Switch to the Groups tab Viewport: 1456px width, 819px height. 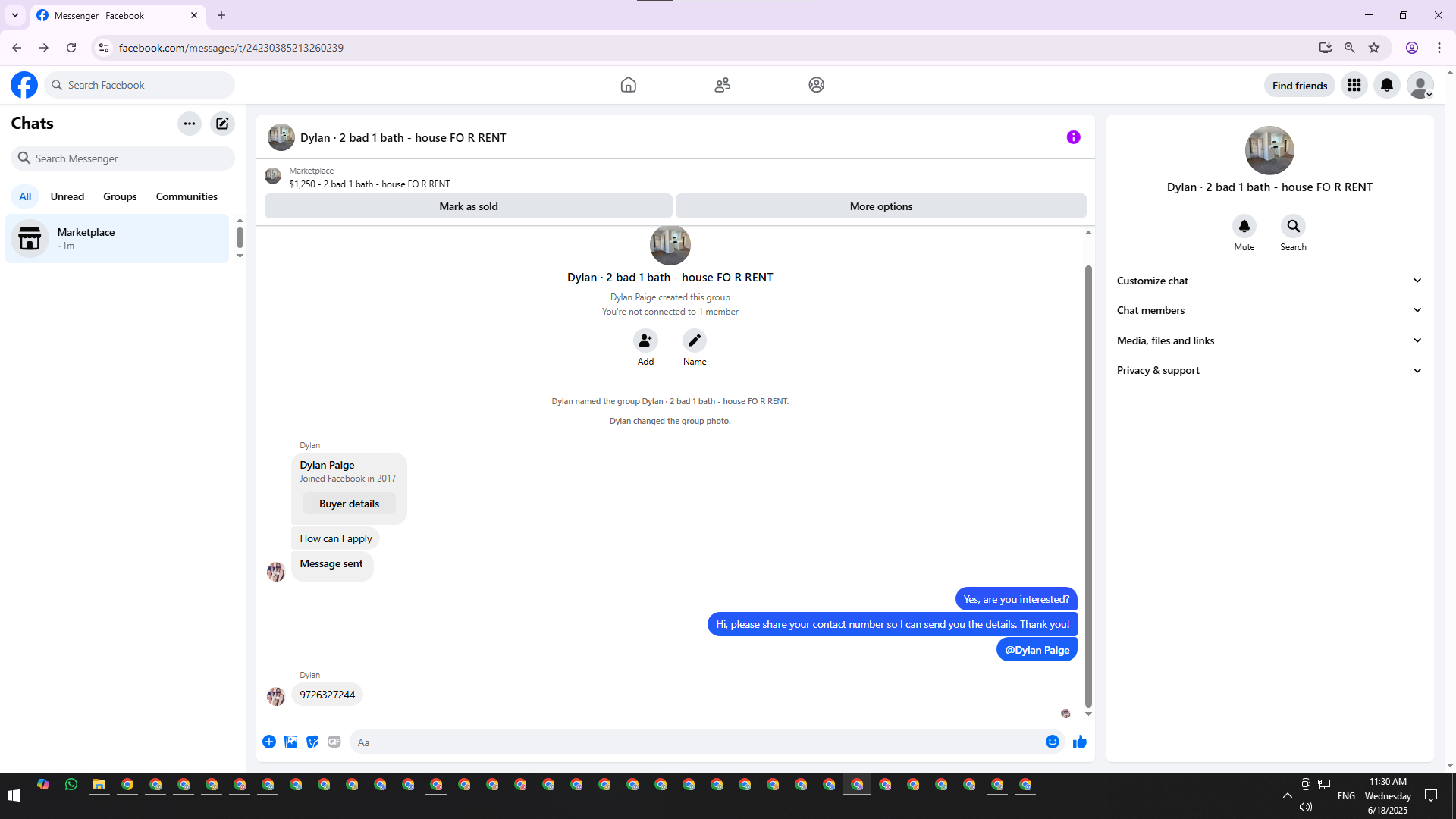120,196
